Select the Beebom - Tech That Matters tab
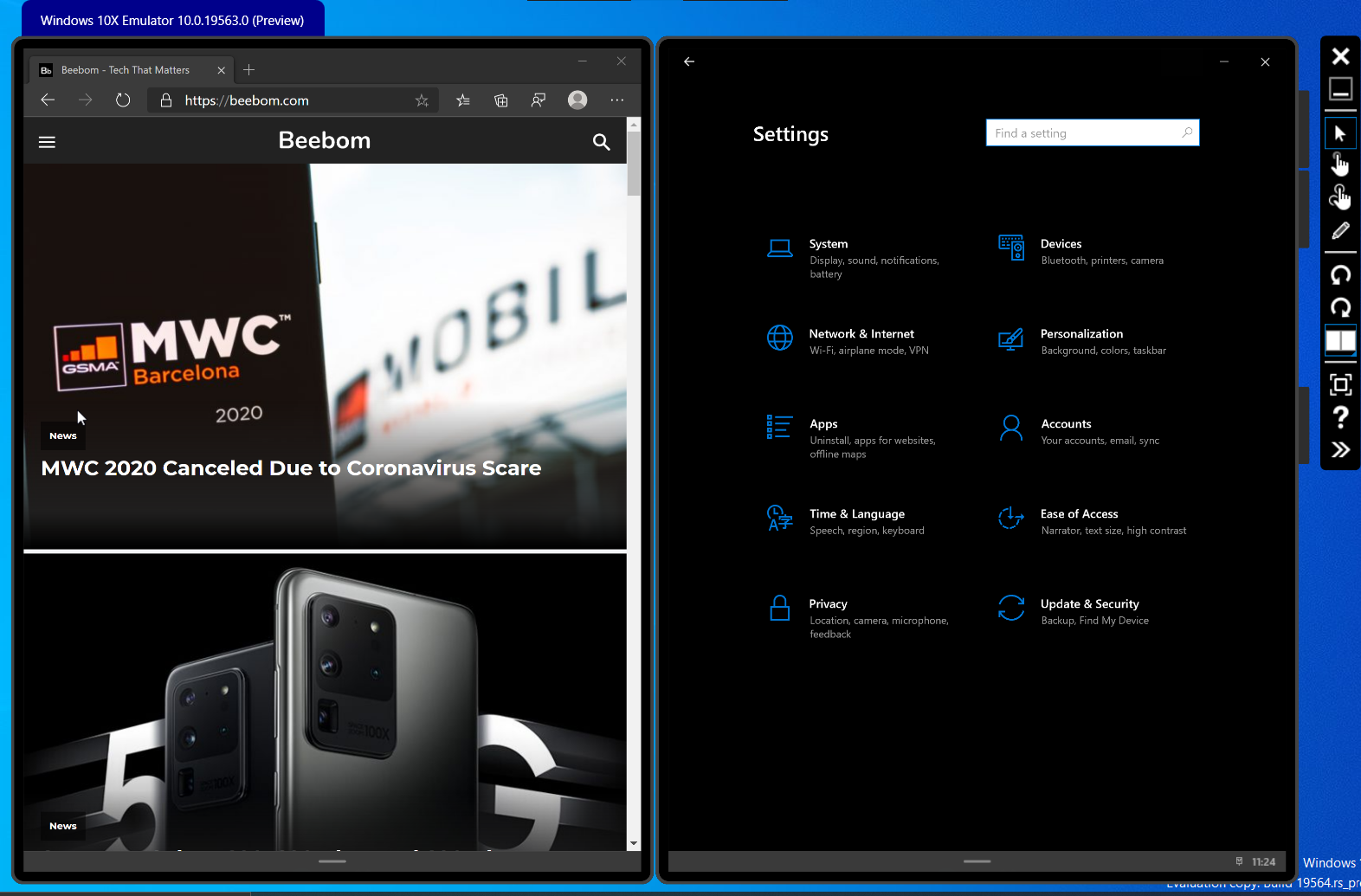 click(x=132, y=70)
